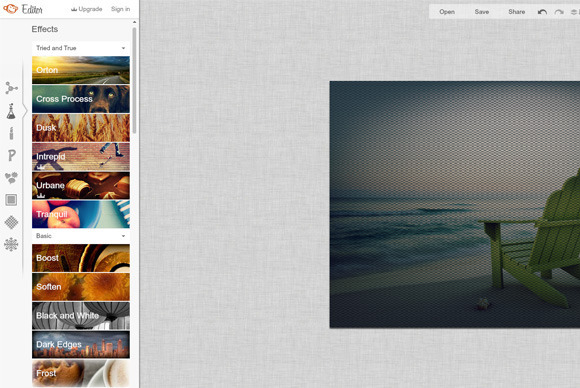
Task: Click the Open button in top bar
Action: coord(447,12)
